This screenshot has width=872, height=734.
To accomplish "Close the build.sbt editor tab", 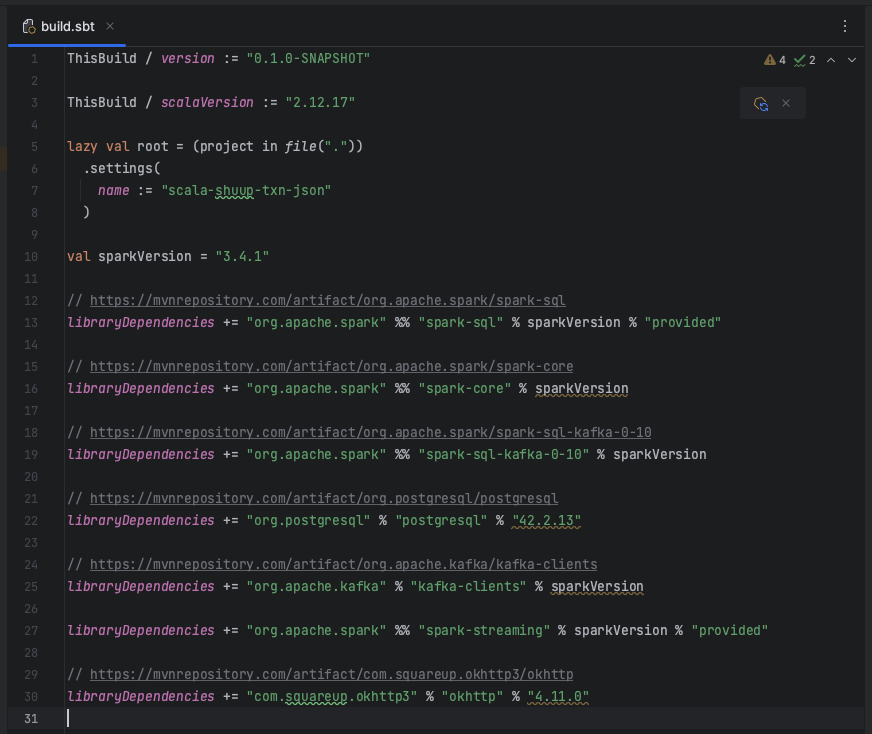I will point(110,26).
